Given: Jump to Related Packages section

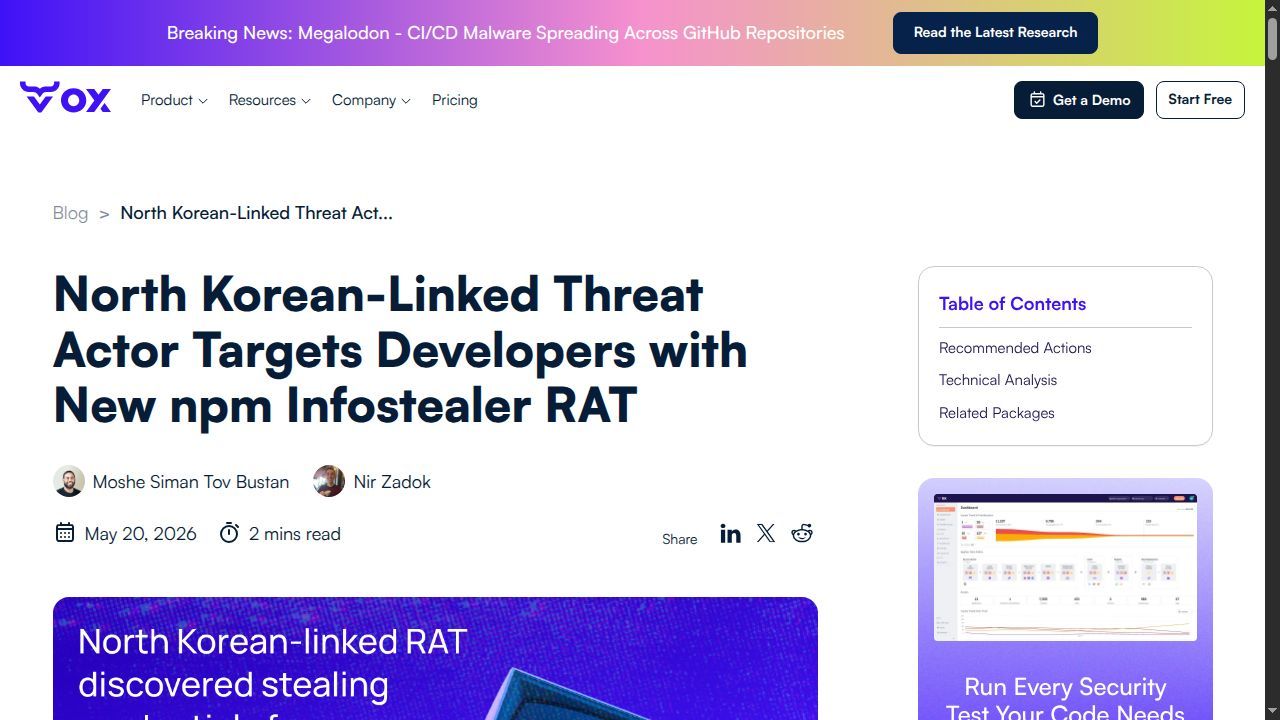Looking at the screenshot, I should (x=997, y=413).
